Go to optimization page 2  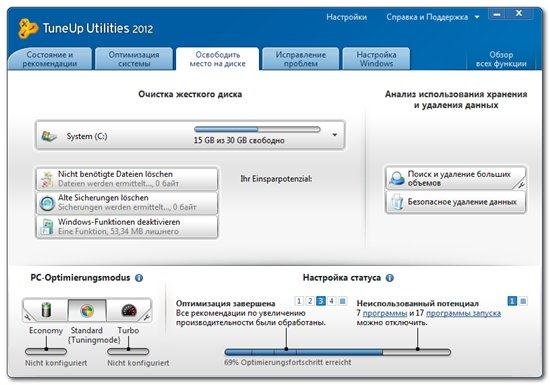point(310,301)
